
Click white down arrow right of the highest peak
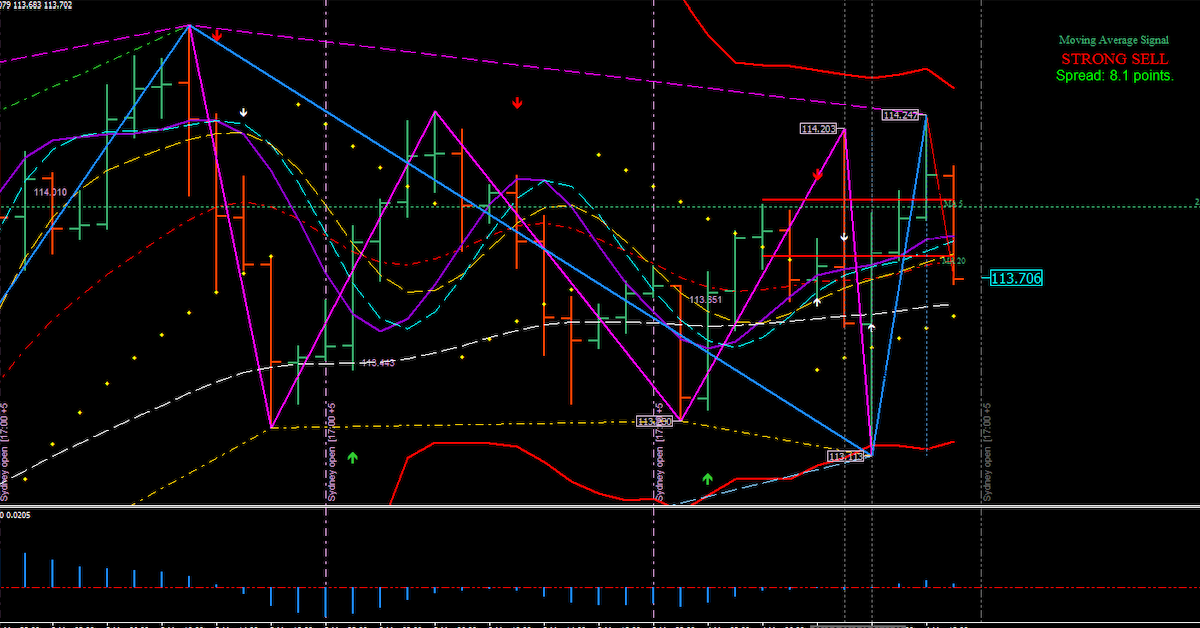click(243, 112)
